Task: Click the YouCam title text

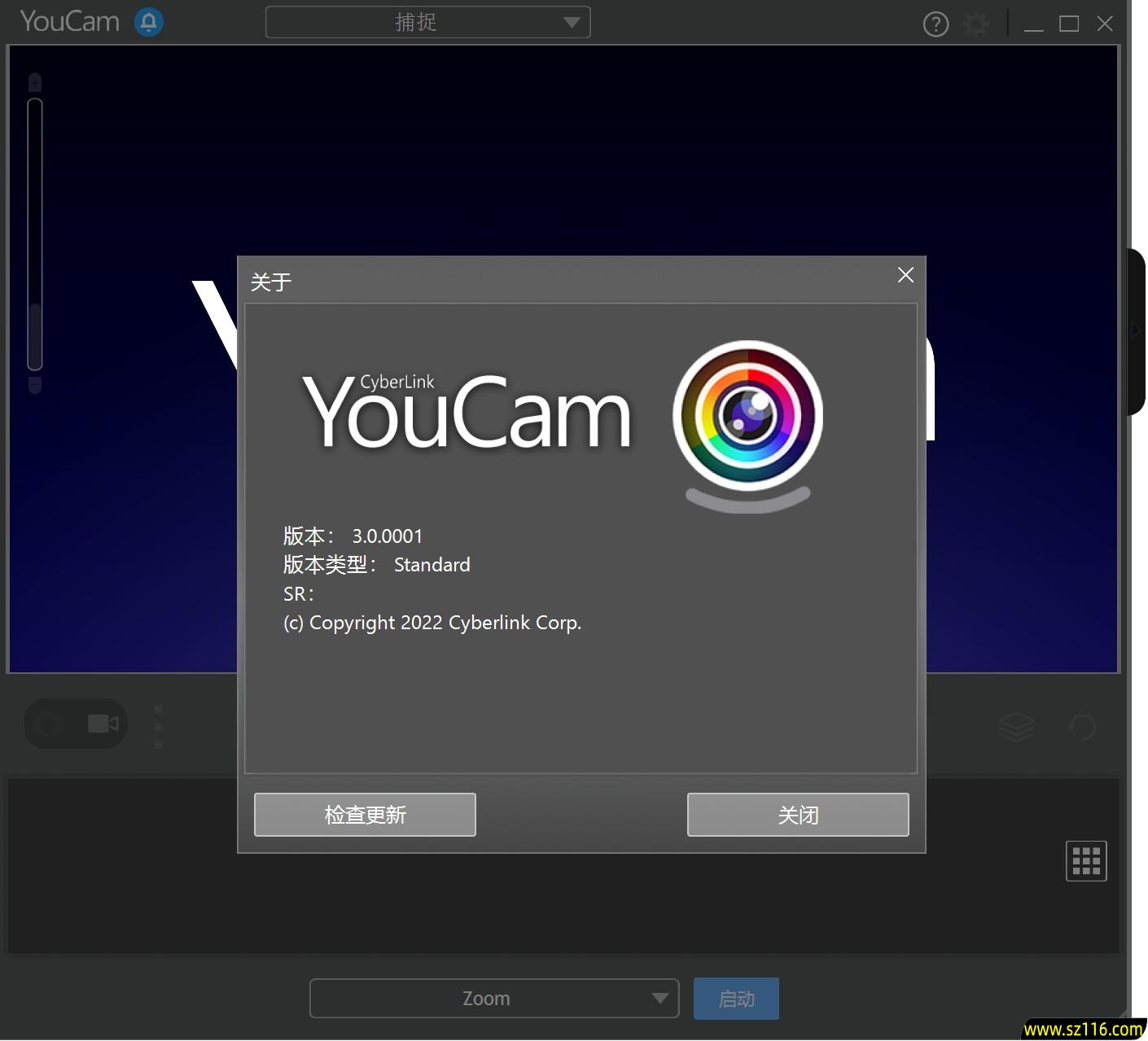Action: pyautogui.click(x=69, y=21)
